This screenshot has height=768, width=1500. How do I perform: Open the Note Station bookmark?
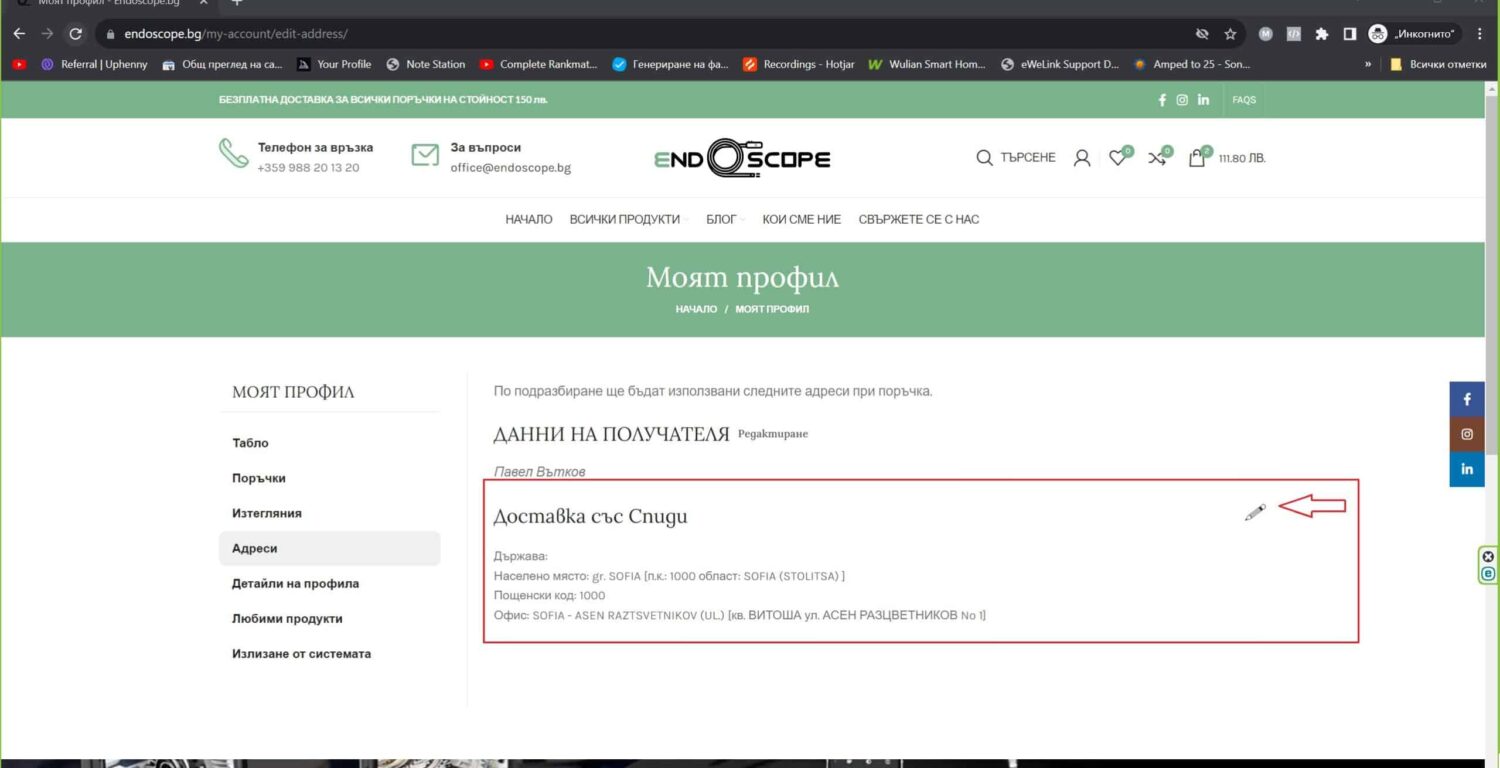click(426, 64)
